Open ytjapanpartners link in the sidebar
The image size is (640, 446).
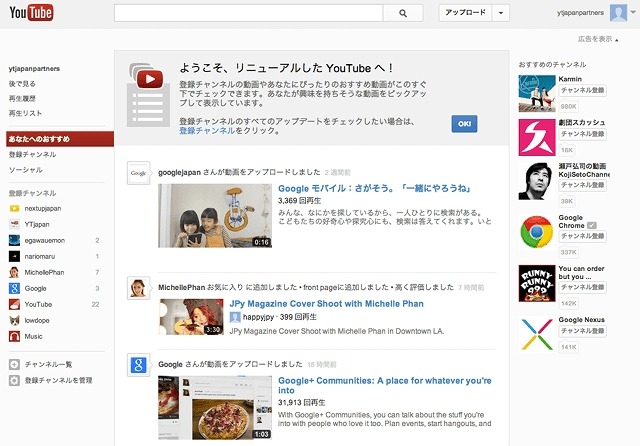click(34, 69)
